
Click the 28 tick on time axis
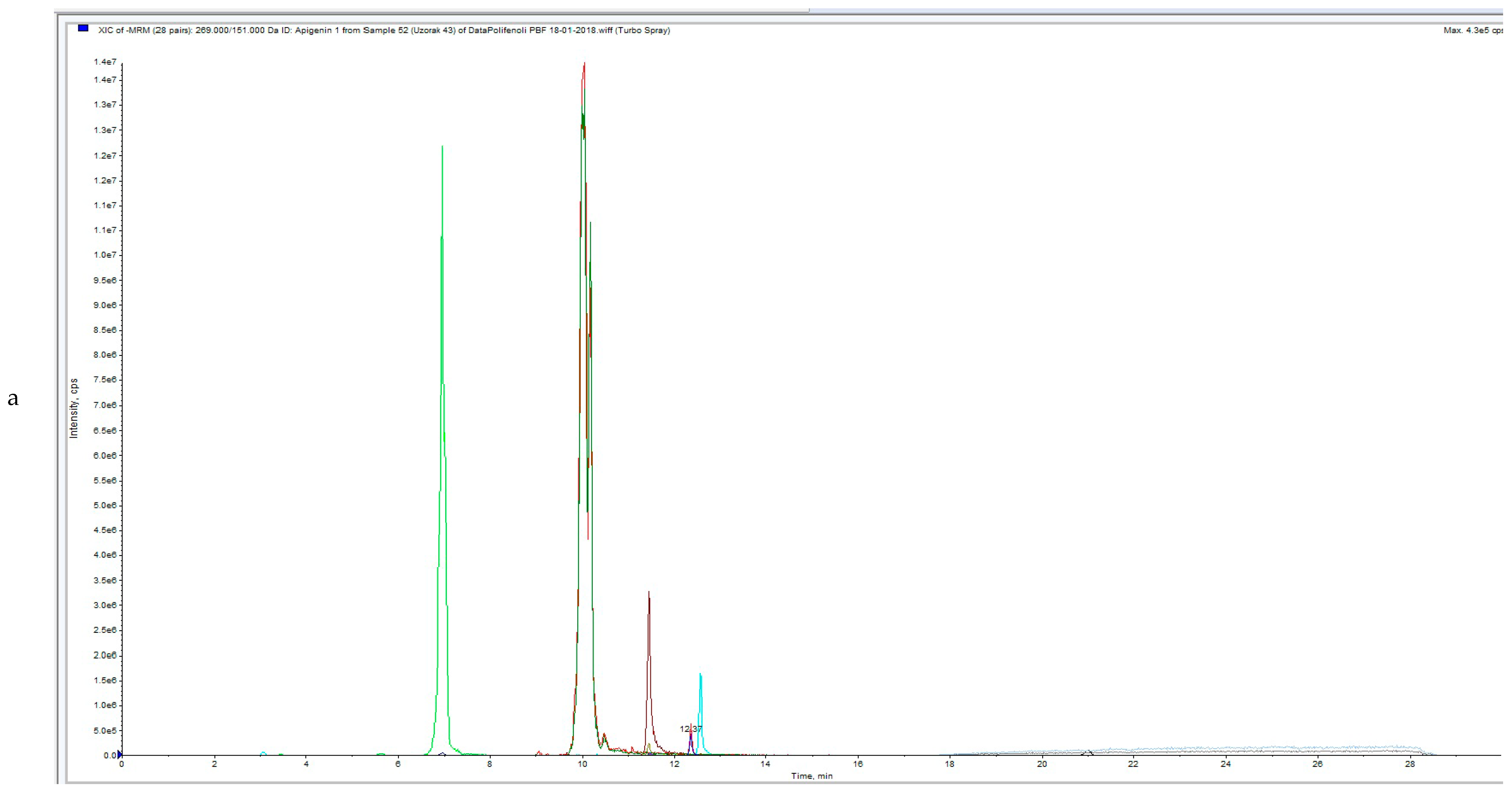coord(1410,764)
